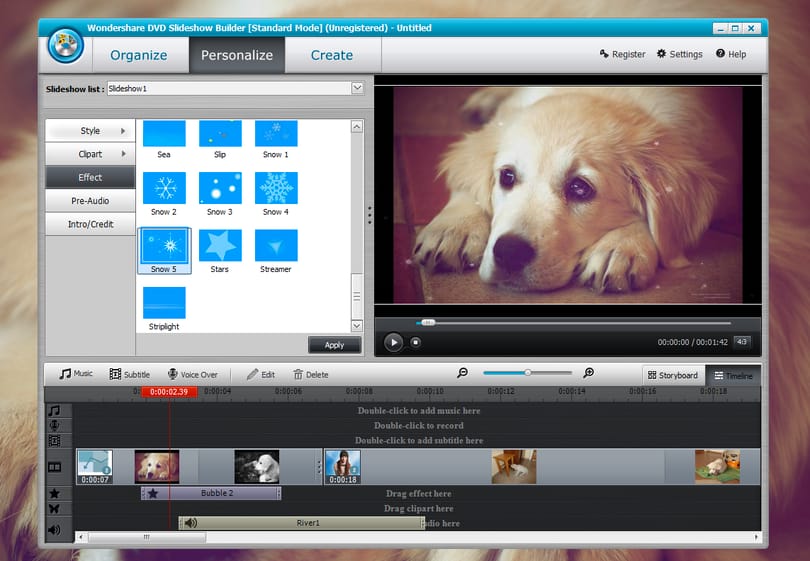Expand the Style category arrow
The height and width of the screenshot is (561, 810).
pos(123,131)
